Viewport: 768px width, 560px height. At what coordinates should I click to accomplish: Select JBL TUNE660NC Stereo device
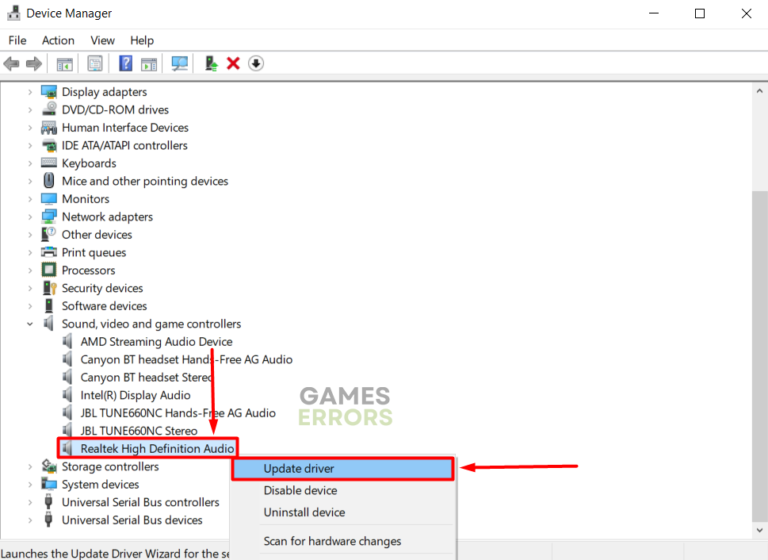tap(139, 431)
